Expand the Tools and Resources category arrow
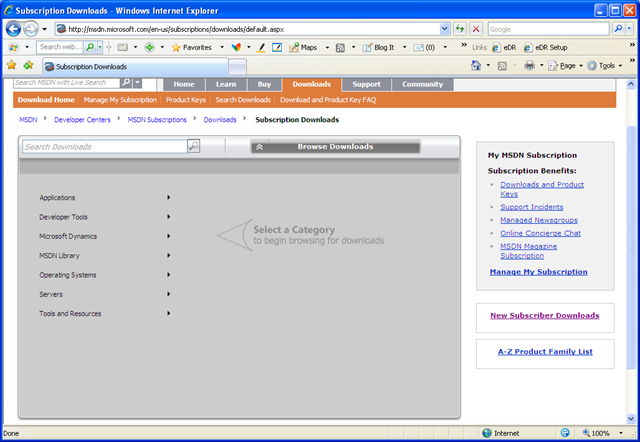The image size is (640, 442). [169, 313]
